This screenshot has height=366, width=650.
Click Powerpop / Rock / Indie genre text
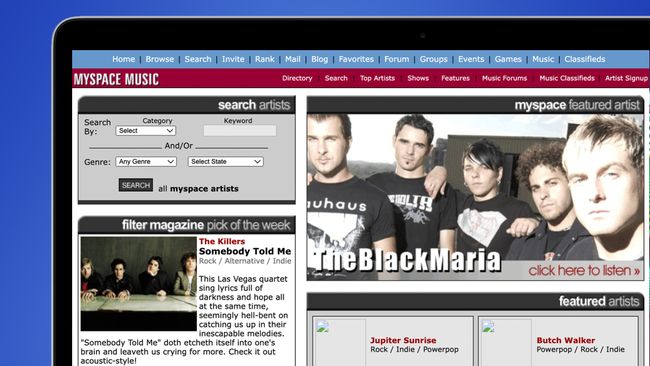pos(580,349)
